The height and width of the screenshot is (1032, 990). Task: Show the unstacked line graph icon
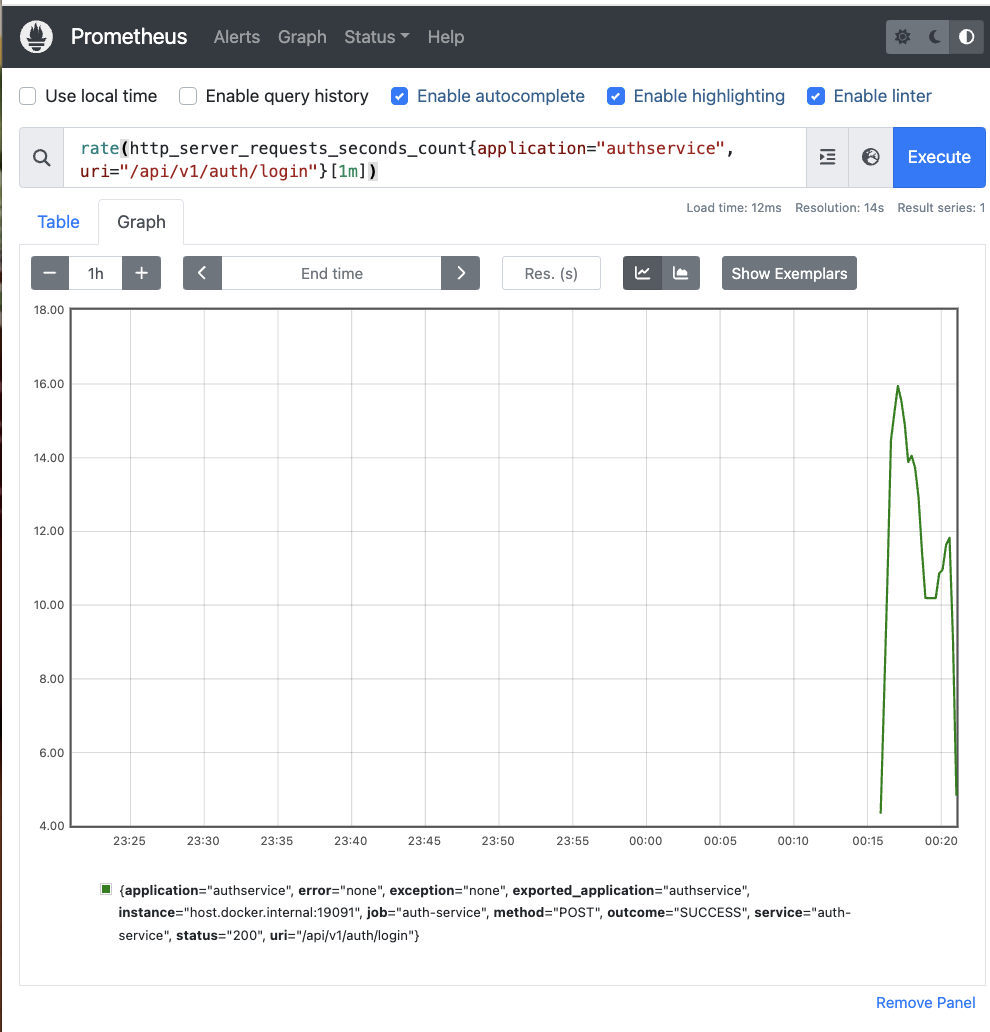click(x=642, y=273)
